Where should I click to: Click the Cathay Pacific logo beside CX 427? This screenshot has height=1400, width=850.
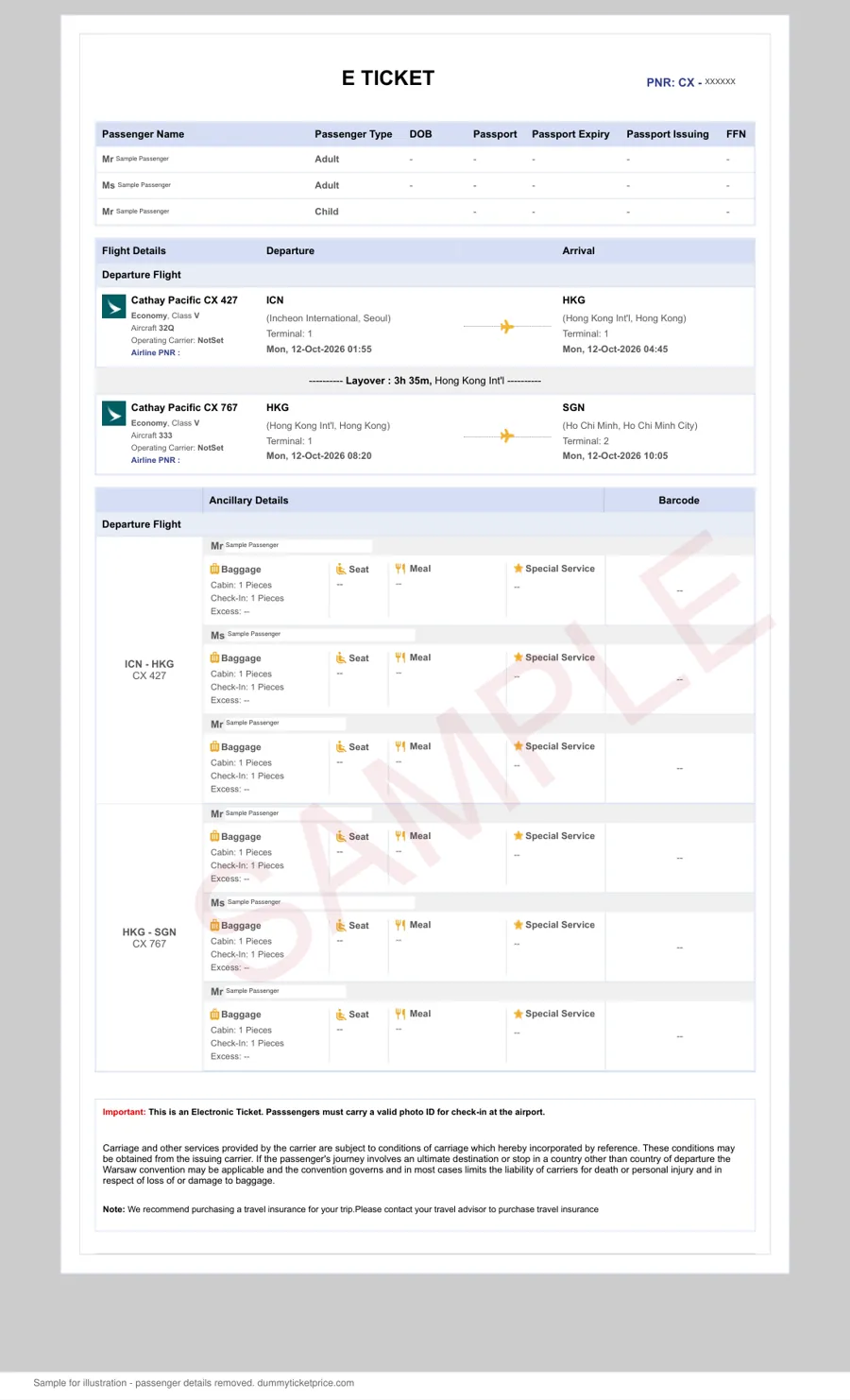pos(113,306)
